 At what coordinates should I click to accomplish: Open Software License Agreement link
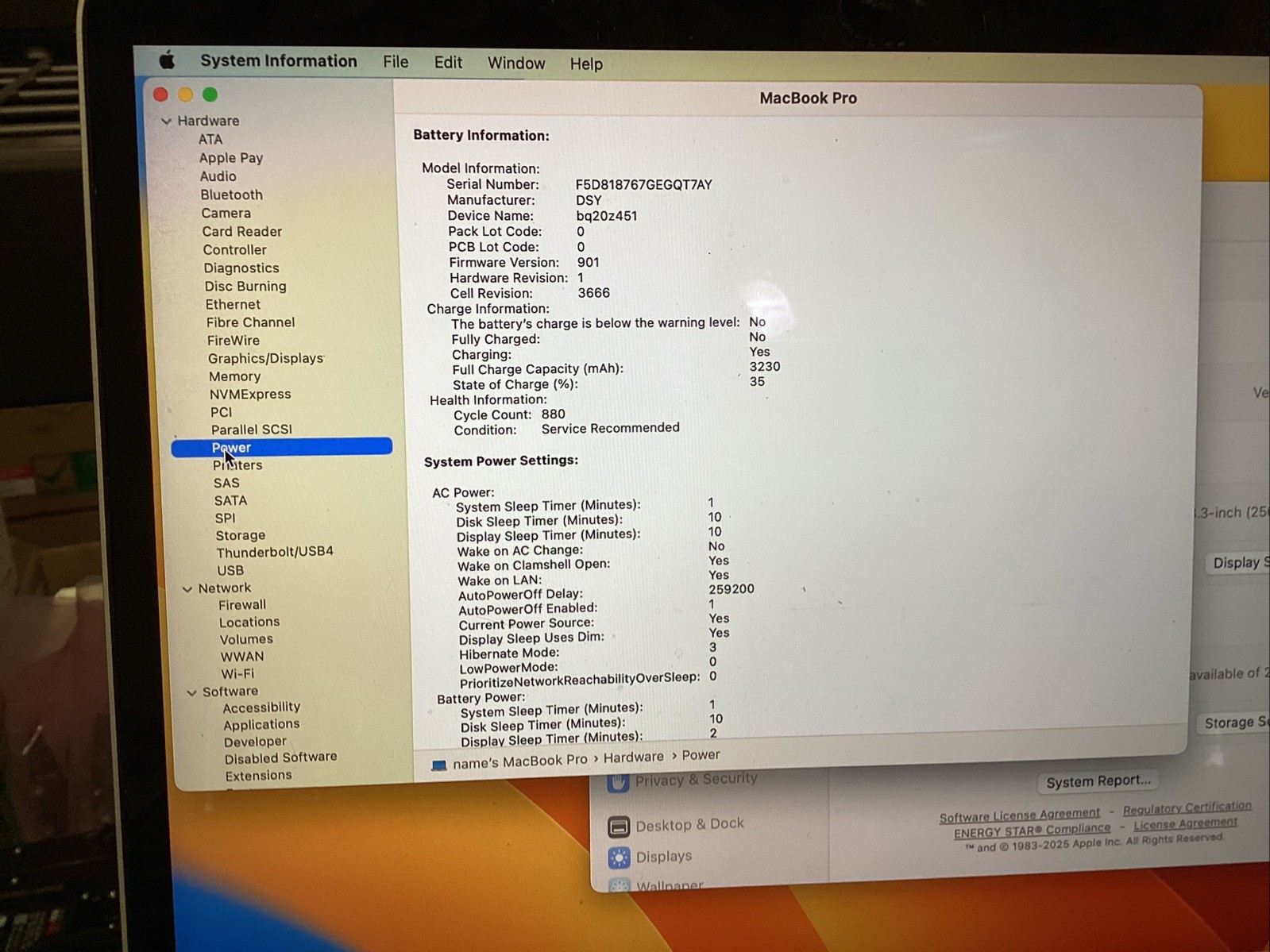1020,815
